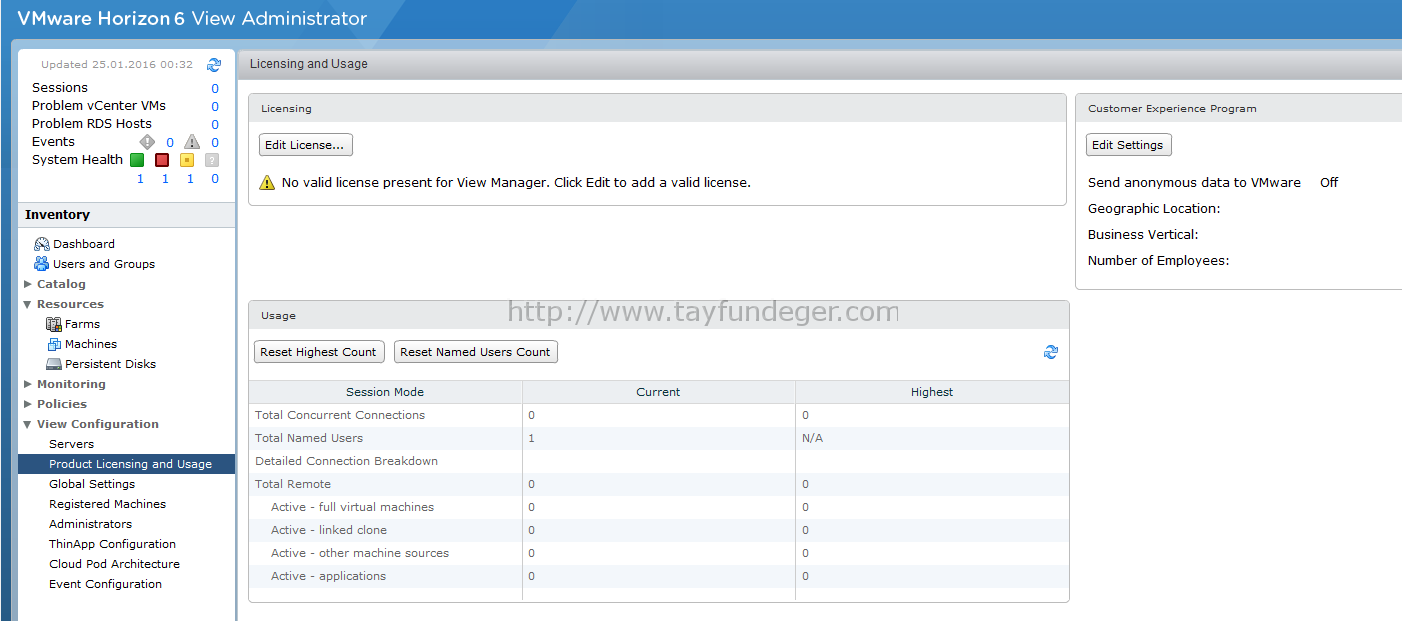
Task: Click the yellow System Health status icon
Action: tap(187, 160)
